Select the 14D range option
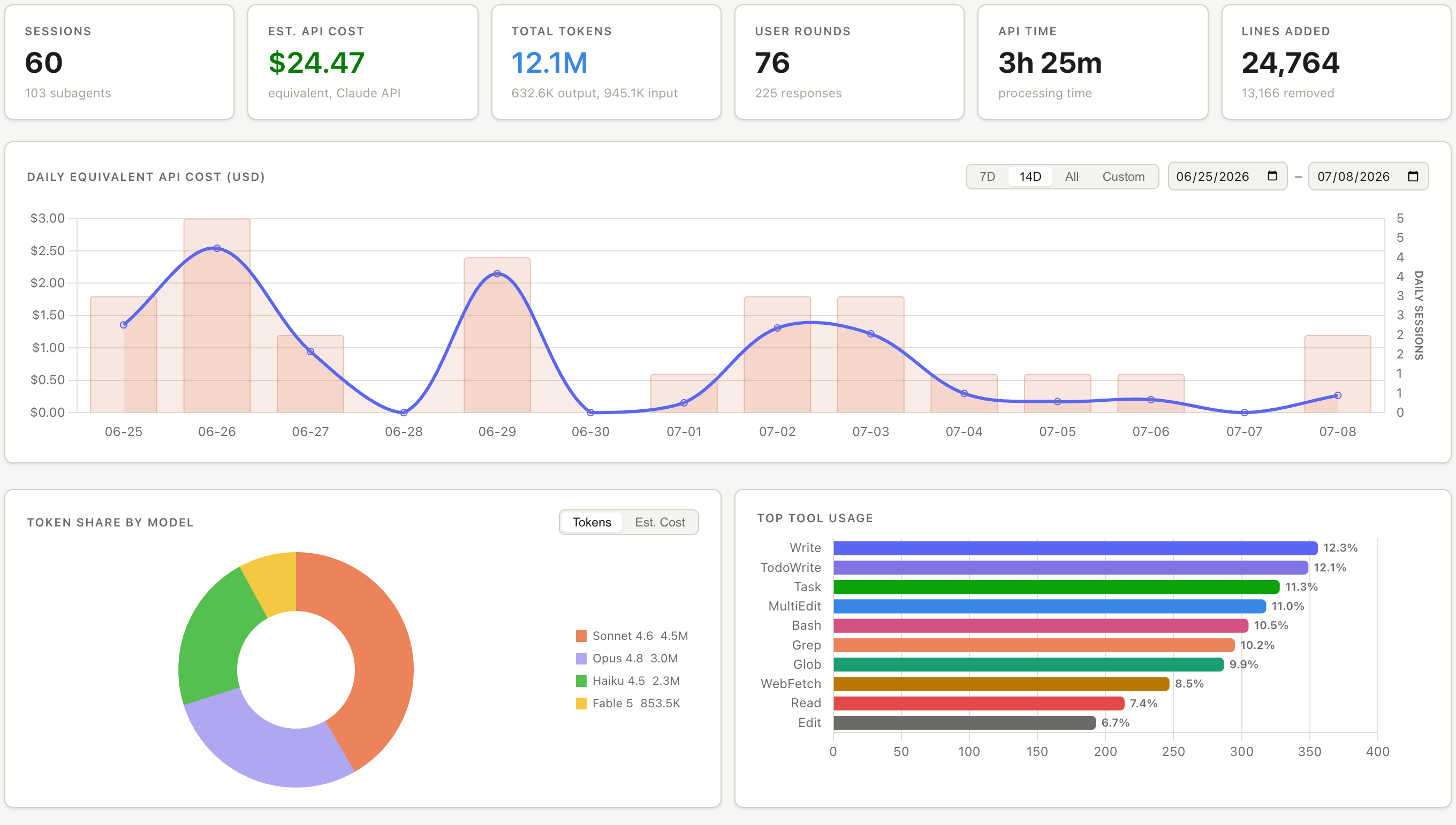 point(1030,176)
